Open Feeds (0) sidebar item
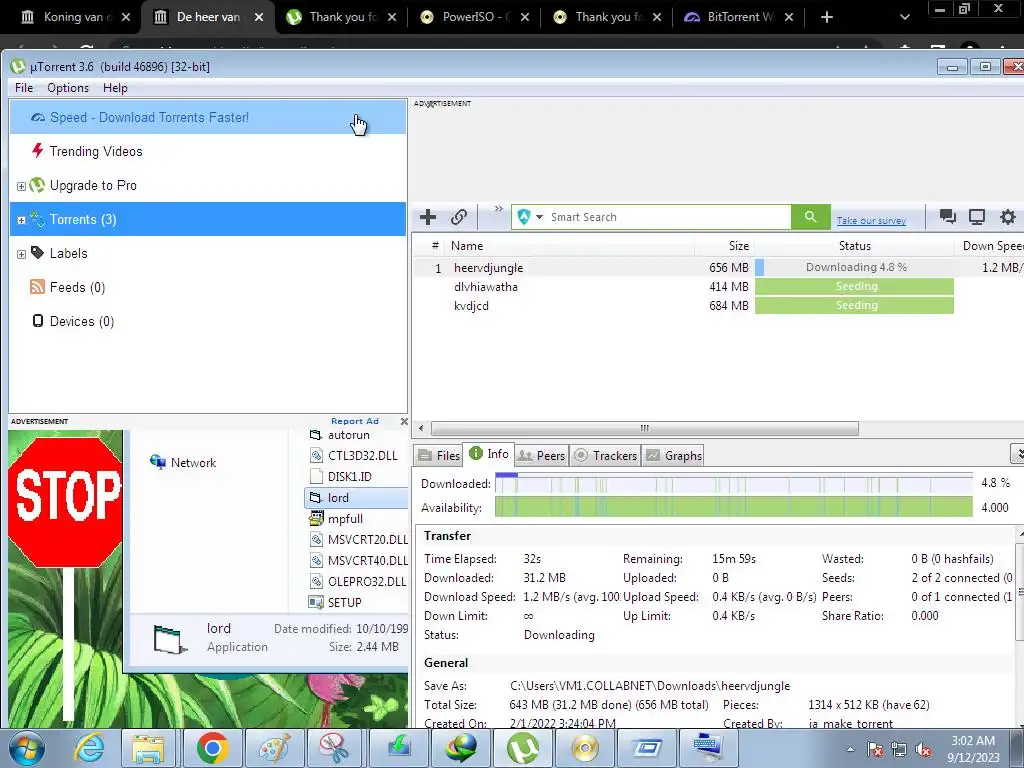This screenshot has height=768, width=1024. click(x=208, y=287)
